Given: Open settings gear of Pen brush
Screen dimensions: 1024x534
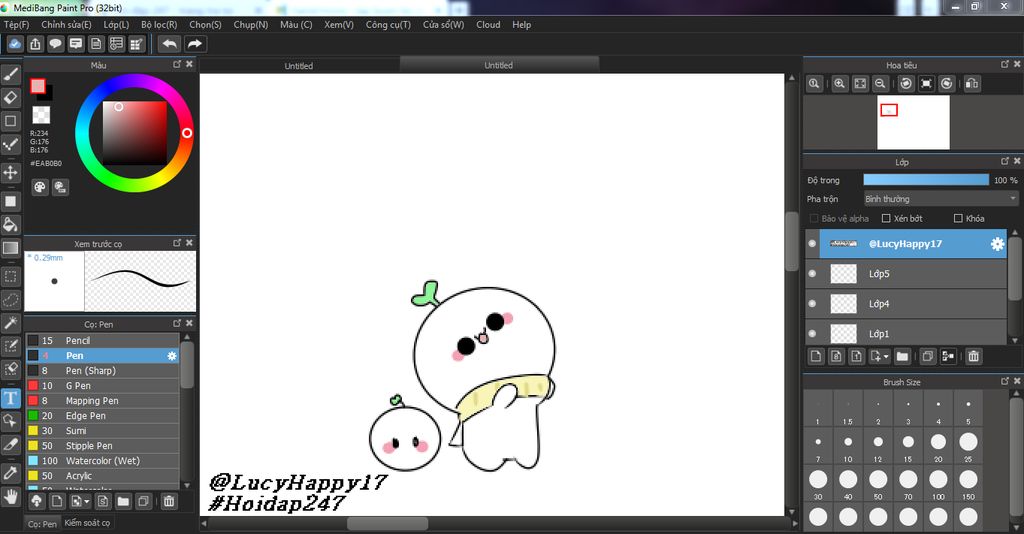Looking at the screenshot, I should point(172,356).
